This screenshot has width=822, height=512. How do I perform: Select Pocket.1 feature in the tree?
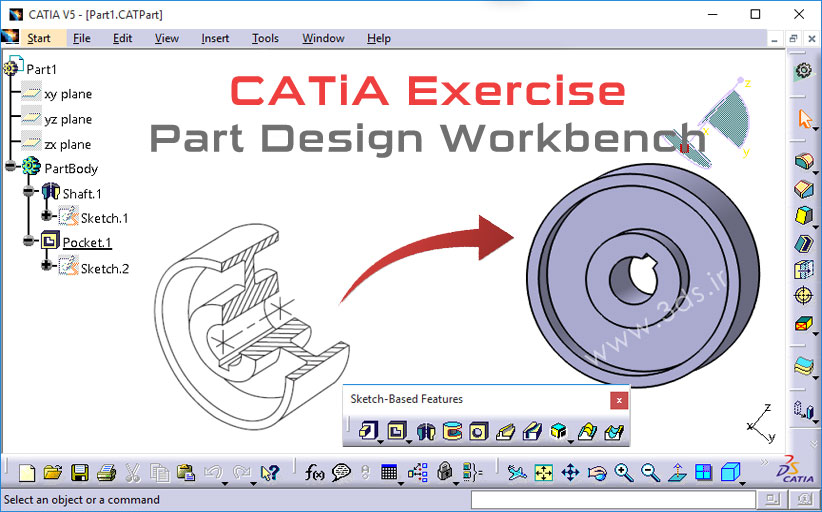click(86, 242)
